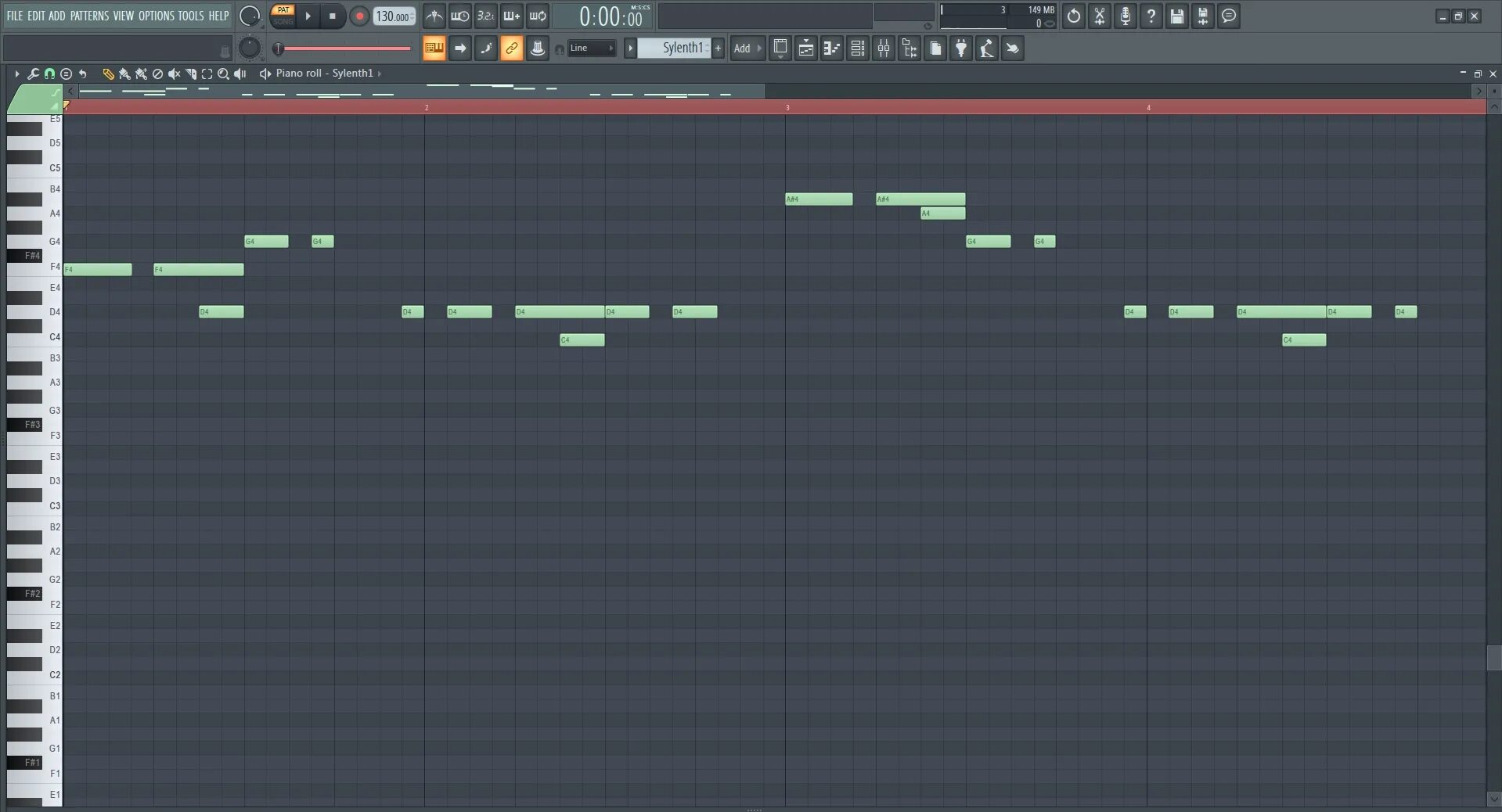The width and height of the screenshot is (1502, 812).
Task: Toggle step editing mode
Action: pos(486,49)
